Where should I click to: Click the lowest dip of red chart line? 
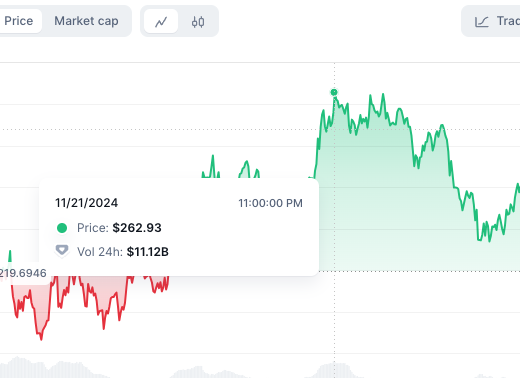coord(41,339)
